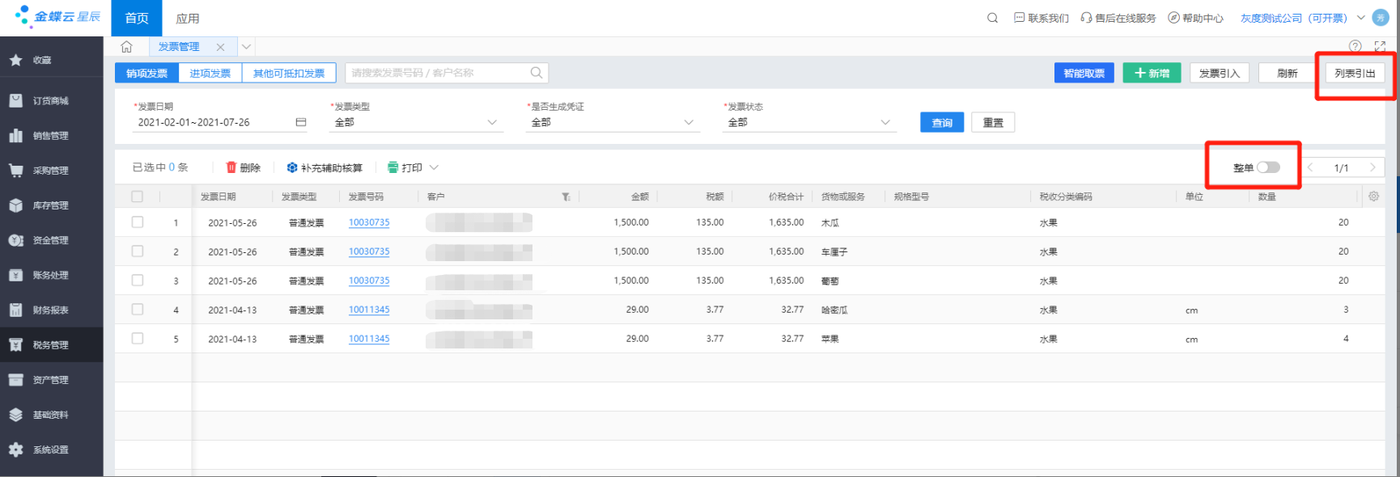Open 帮助中心 in the top bar
The image size is (1400, 477).
[x=1195, y=18]
